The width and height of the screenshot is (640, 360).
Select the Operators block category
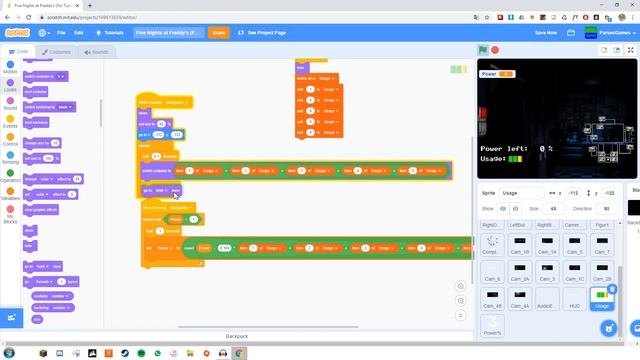[x=10, y=176]
